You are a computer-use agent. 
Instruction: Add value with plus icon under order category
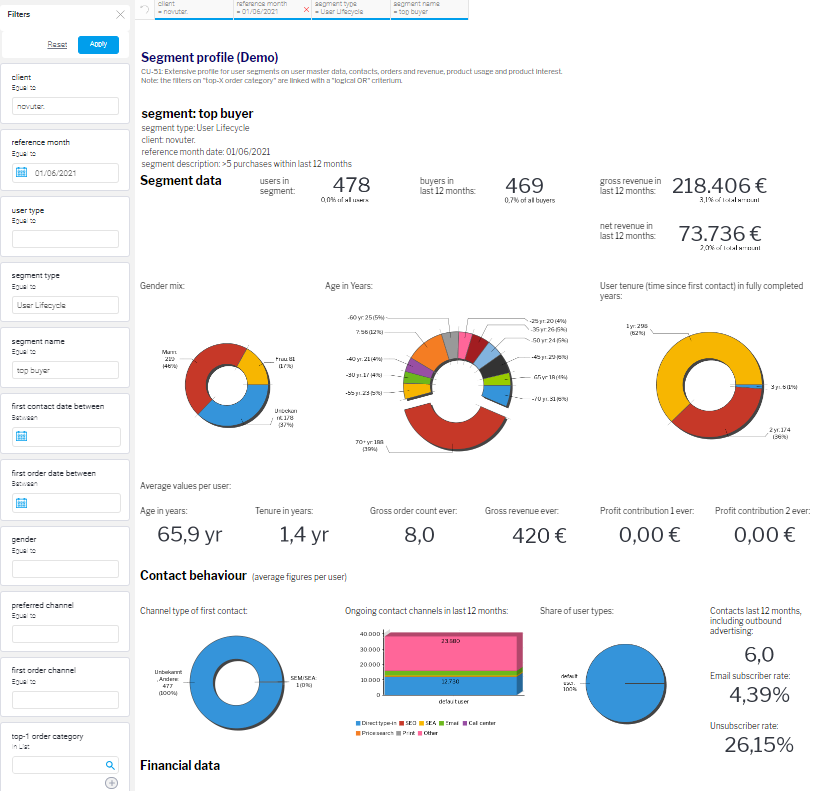[x=111, y=783]
